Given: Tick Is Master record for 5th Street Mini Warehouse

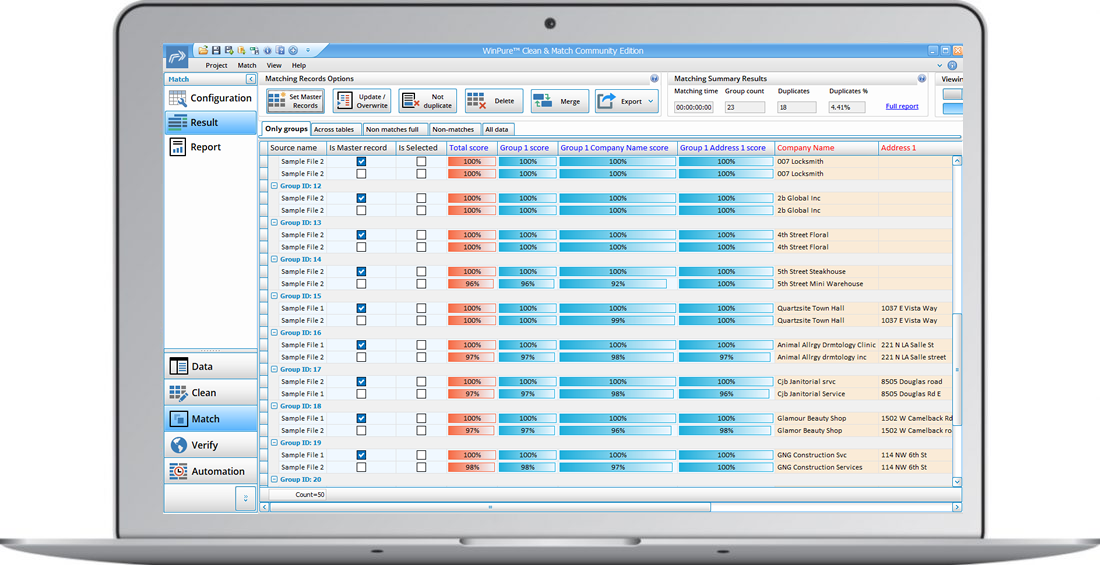Looking at the screenshot, I should [361, 284].
